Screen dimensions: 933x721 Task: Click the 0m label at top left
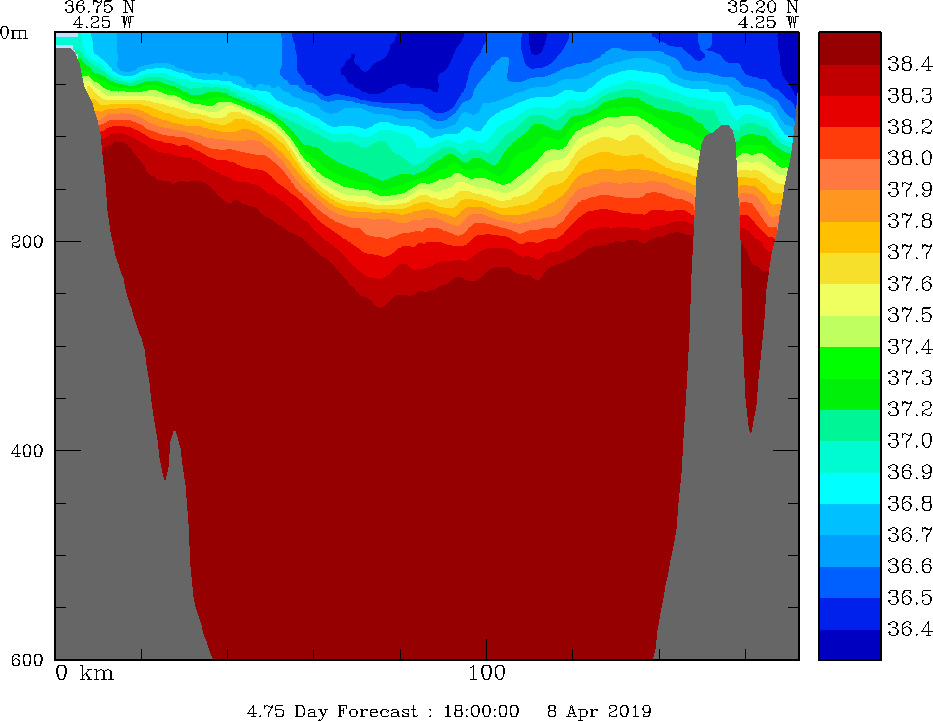15,32
